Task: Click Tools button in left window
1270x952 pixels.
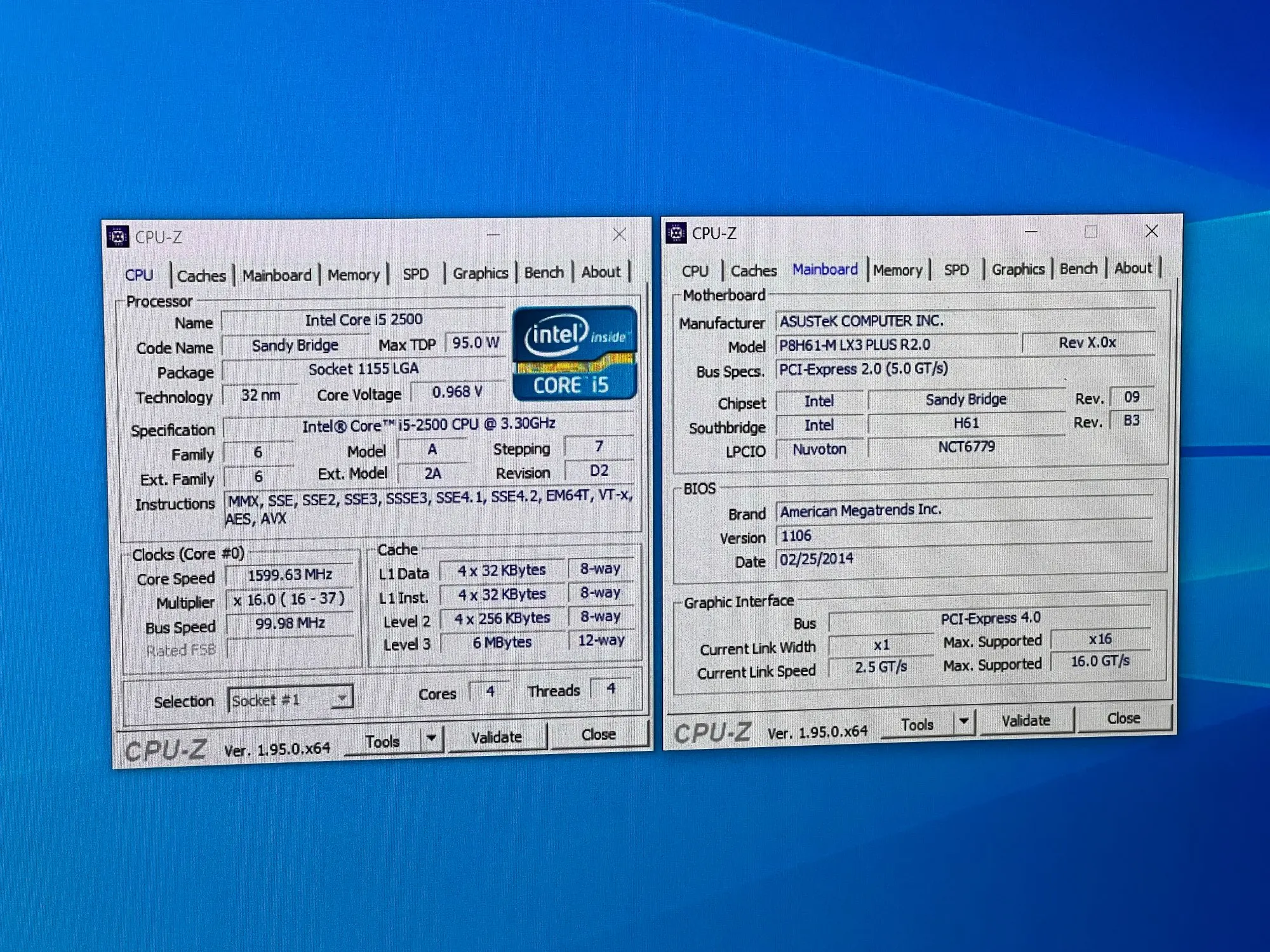Action: pos(382,741)
